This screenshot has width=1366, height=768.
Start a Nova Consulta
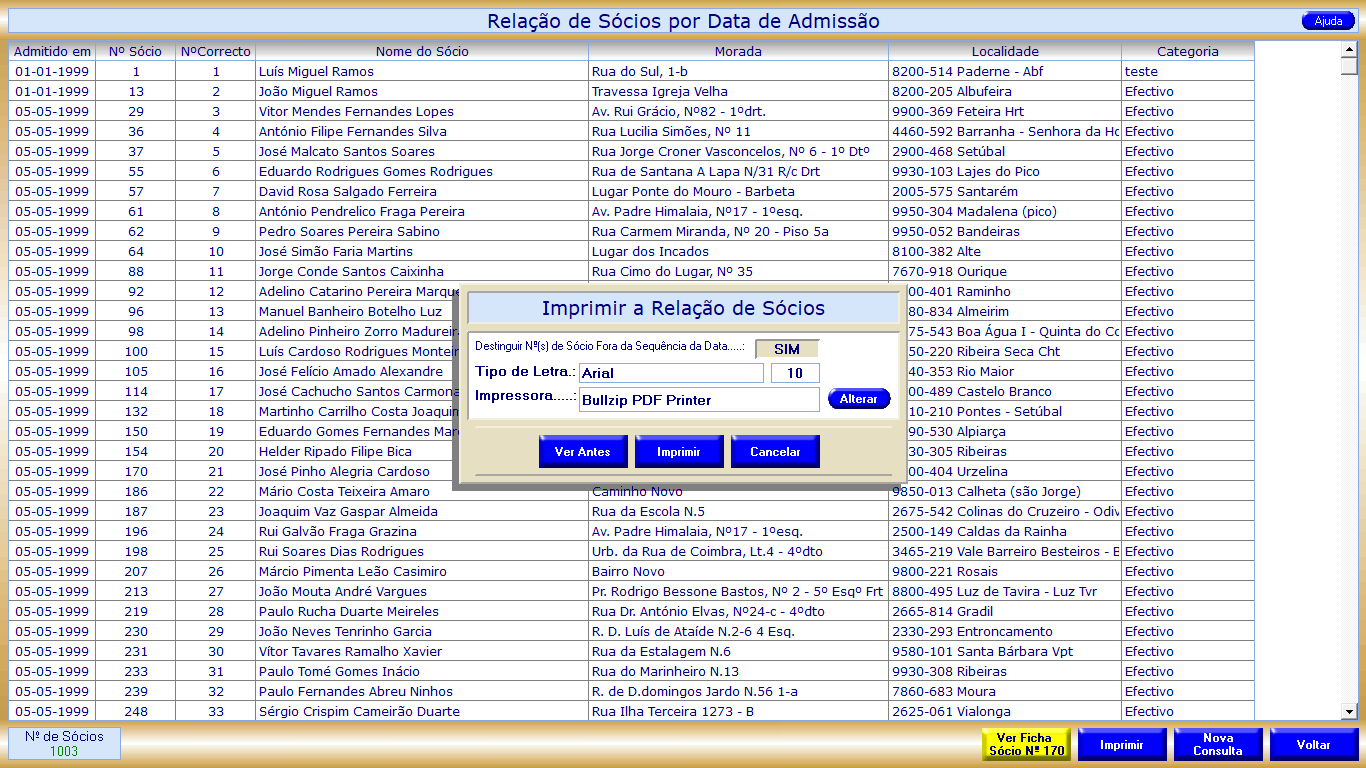pos(1217,744)
